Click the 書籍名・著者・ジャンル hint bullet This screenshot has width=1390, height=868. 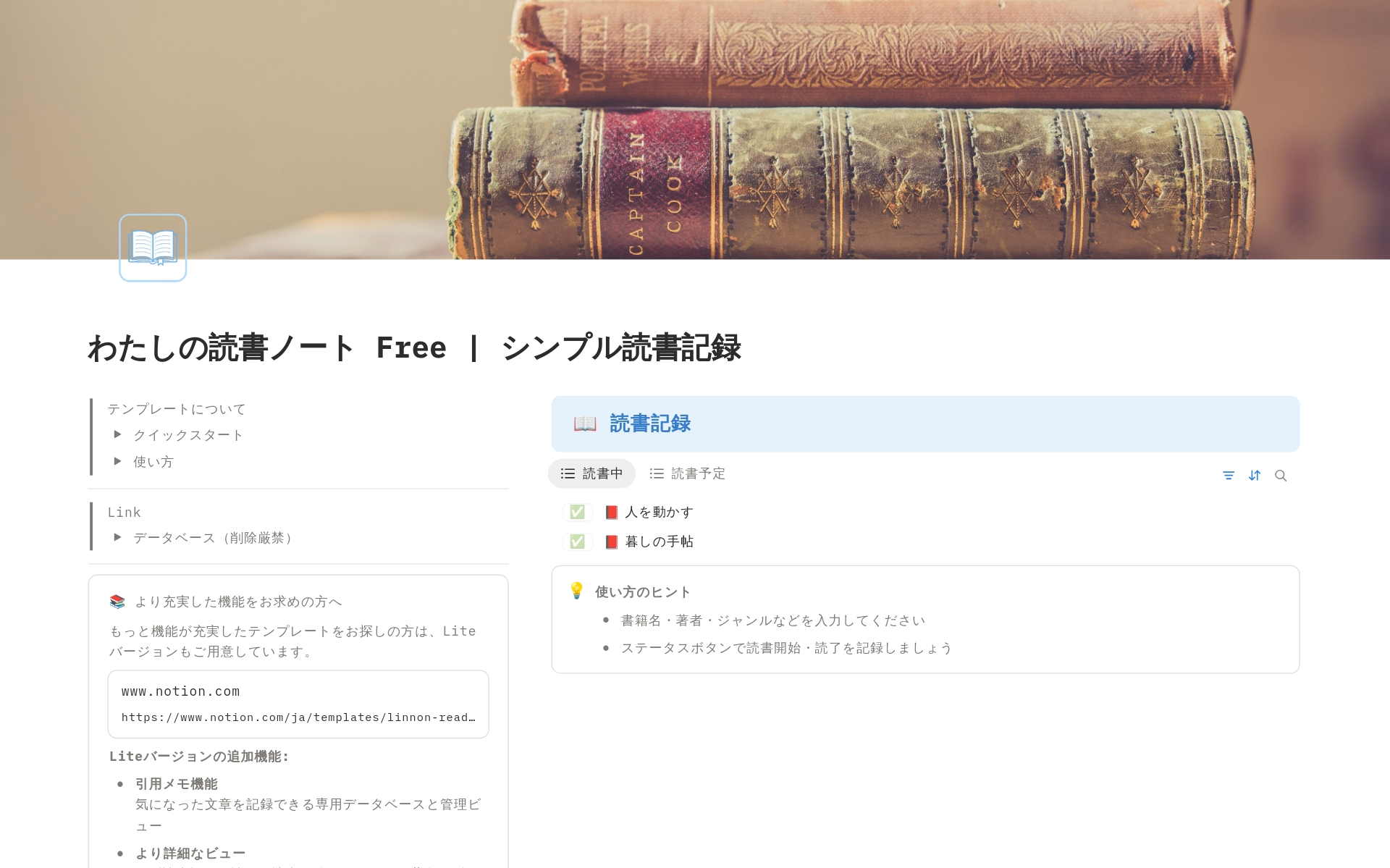(x=773, y=620)
